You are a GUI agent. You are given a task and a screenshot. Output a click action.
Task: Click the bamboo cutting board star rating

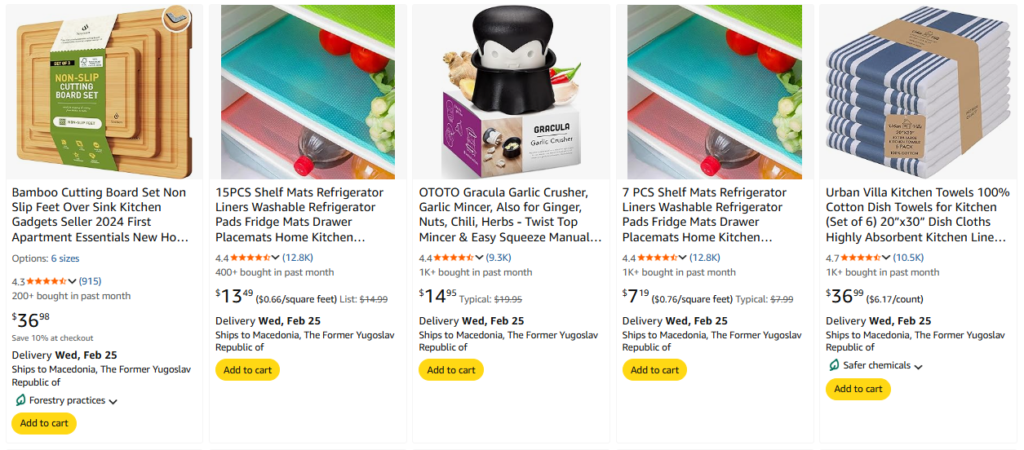point(46,281)
